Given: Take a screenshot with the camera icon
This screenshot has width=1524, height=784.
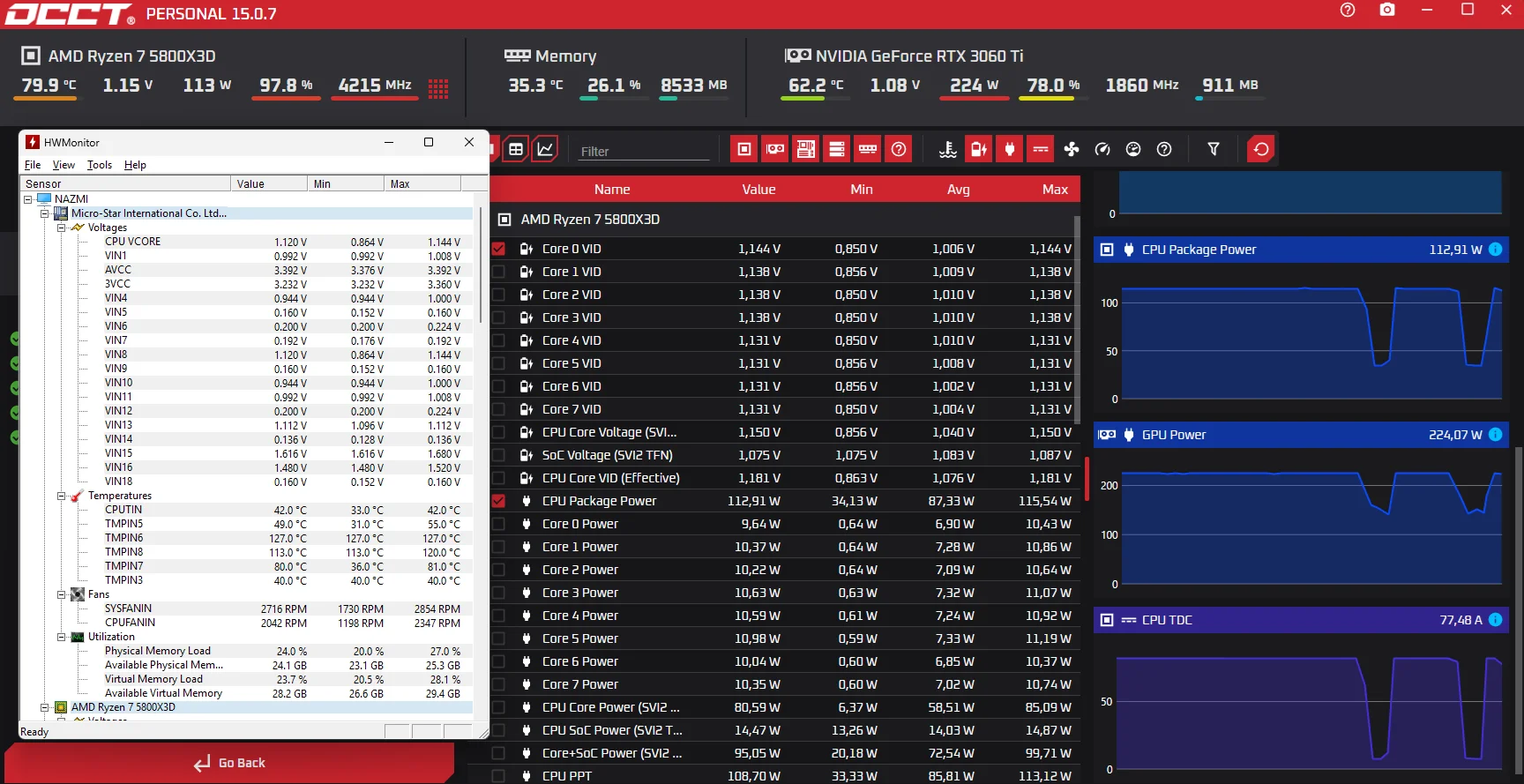Looking at the screenshot, I should [x=1387, y=10].
